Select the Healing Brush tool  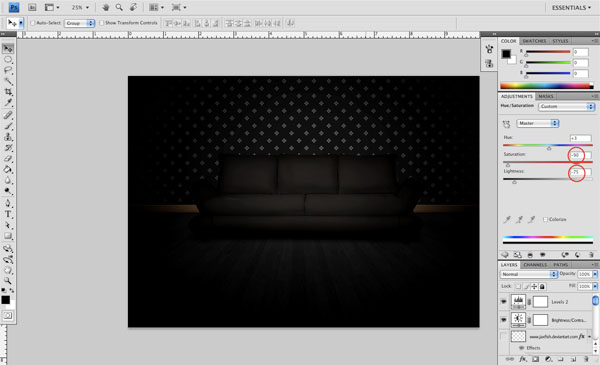click(x=8, y=115)
